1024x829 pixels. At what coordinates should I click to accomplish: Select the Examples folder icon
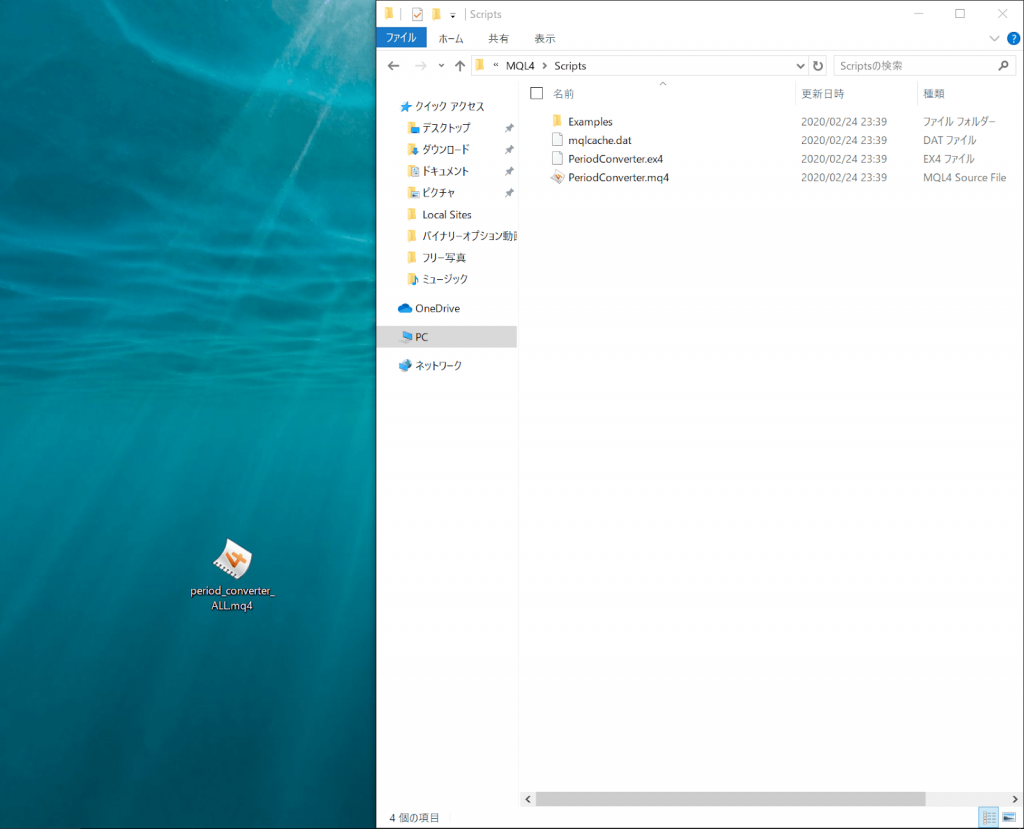pyautogui.click(x=557, y=121)
